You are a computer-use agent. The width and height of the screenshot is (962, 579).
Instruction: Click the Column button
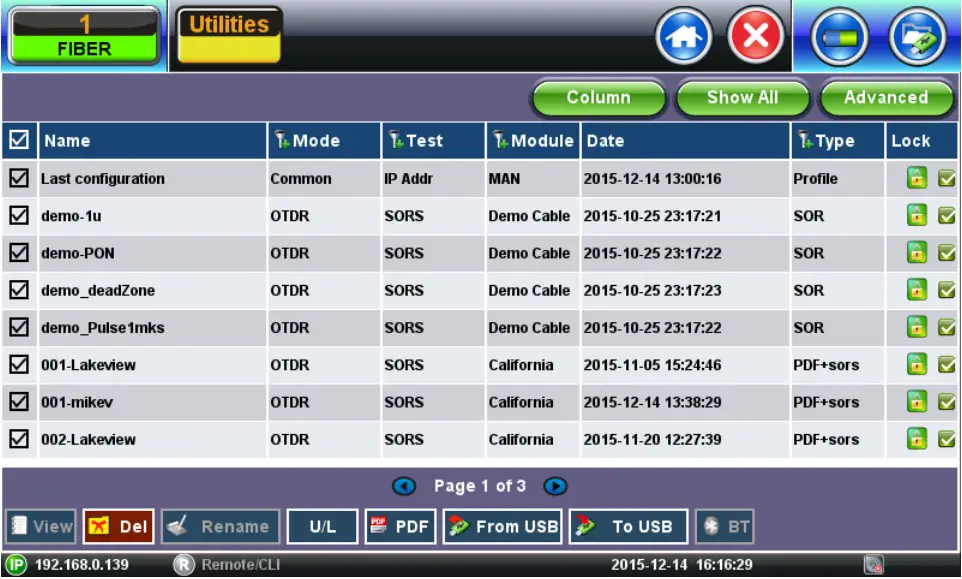598,98
